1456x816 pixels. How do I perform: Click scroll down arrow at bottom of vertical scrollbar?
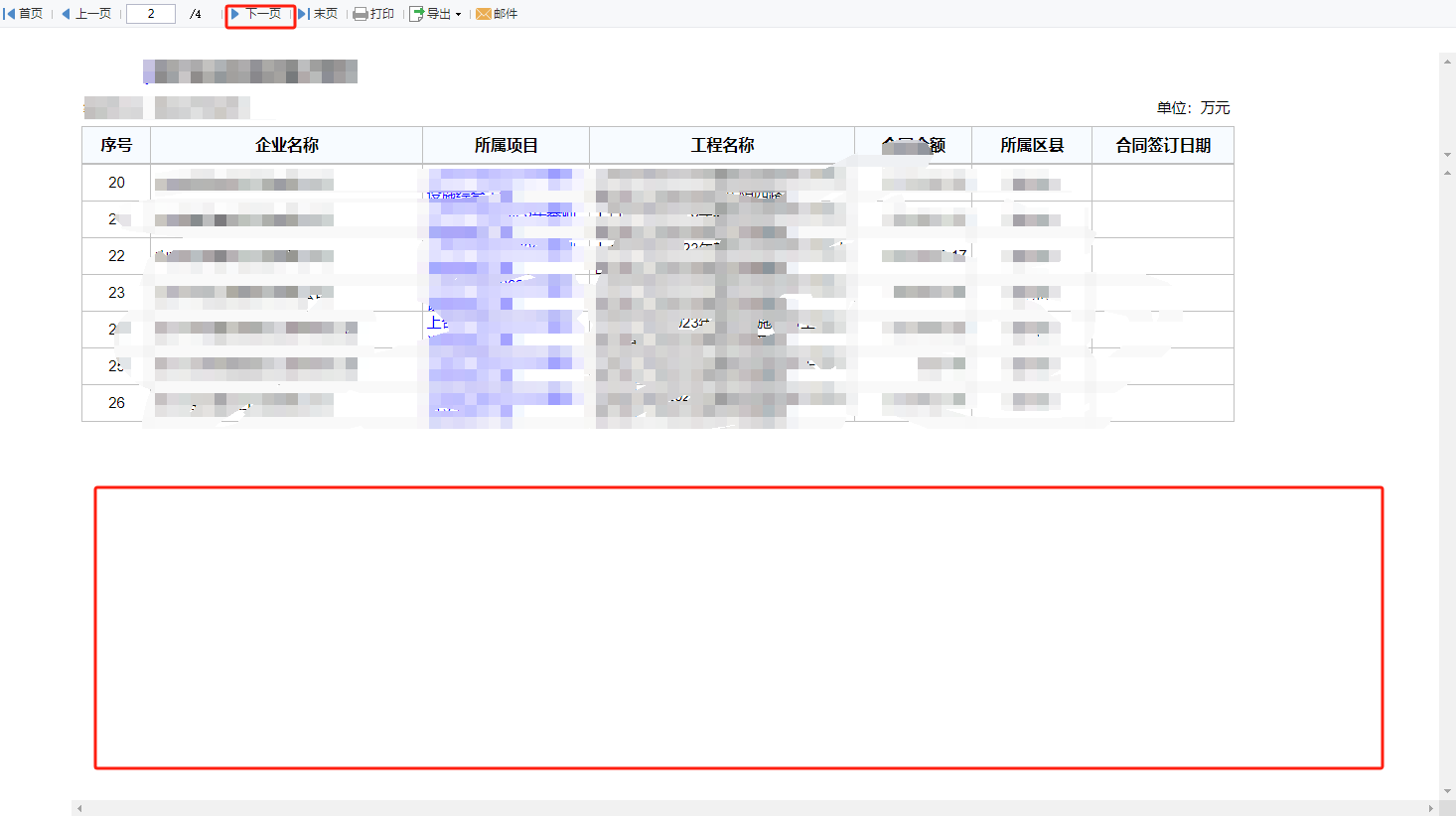click(x=1447, y=791)
